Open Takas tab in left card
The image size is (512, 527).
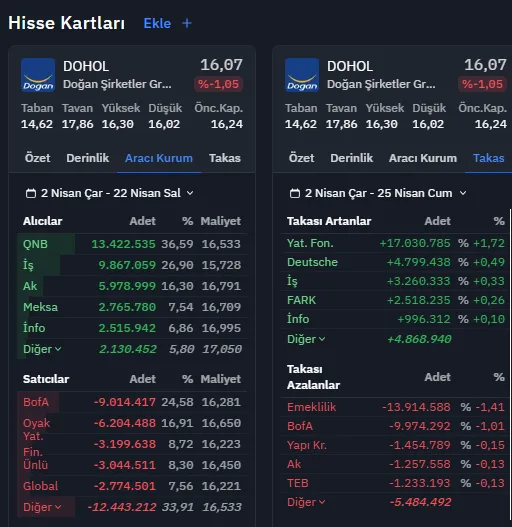pyautogui.click(x=225, y=158)
